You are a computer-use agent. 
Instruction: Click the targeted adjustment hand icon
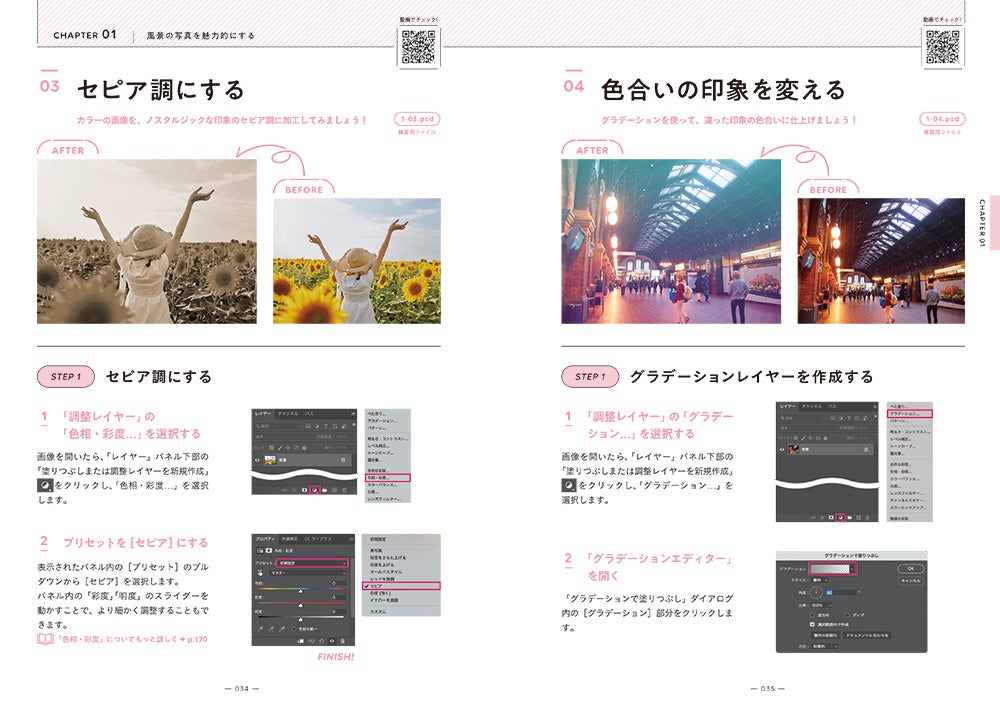coord(261,573)
